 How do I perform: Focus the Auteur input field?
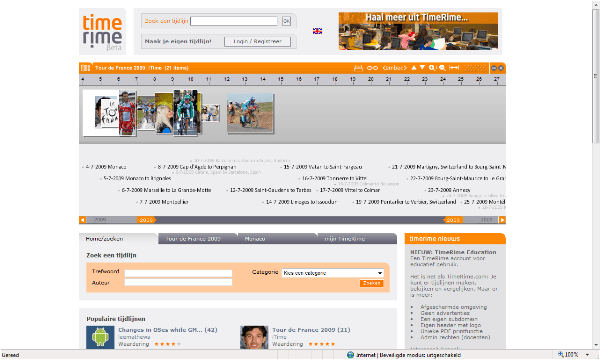pyautogui.click(x=178, y=282)
